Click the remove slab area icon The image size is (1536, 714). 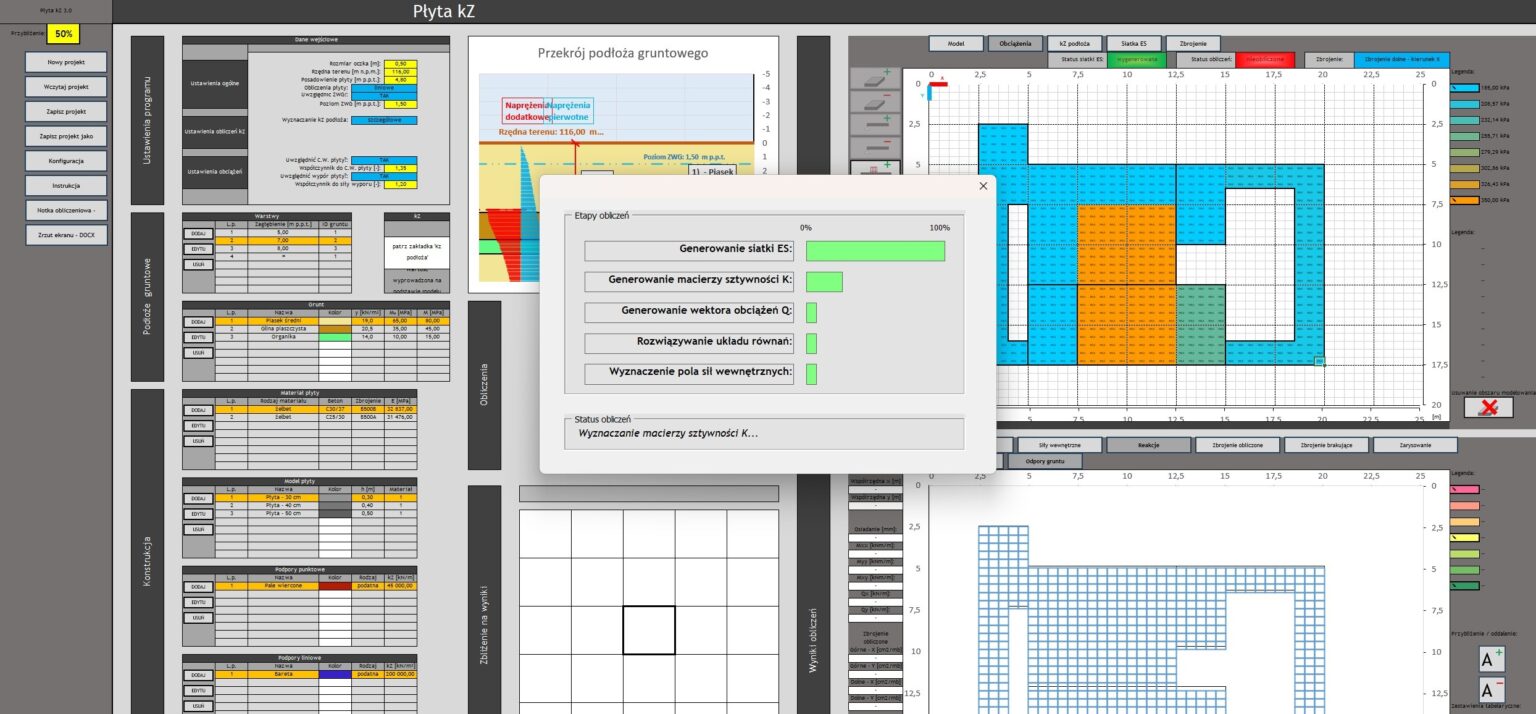872,103
